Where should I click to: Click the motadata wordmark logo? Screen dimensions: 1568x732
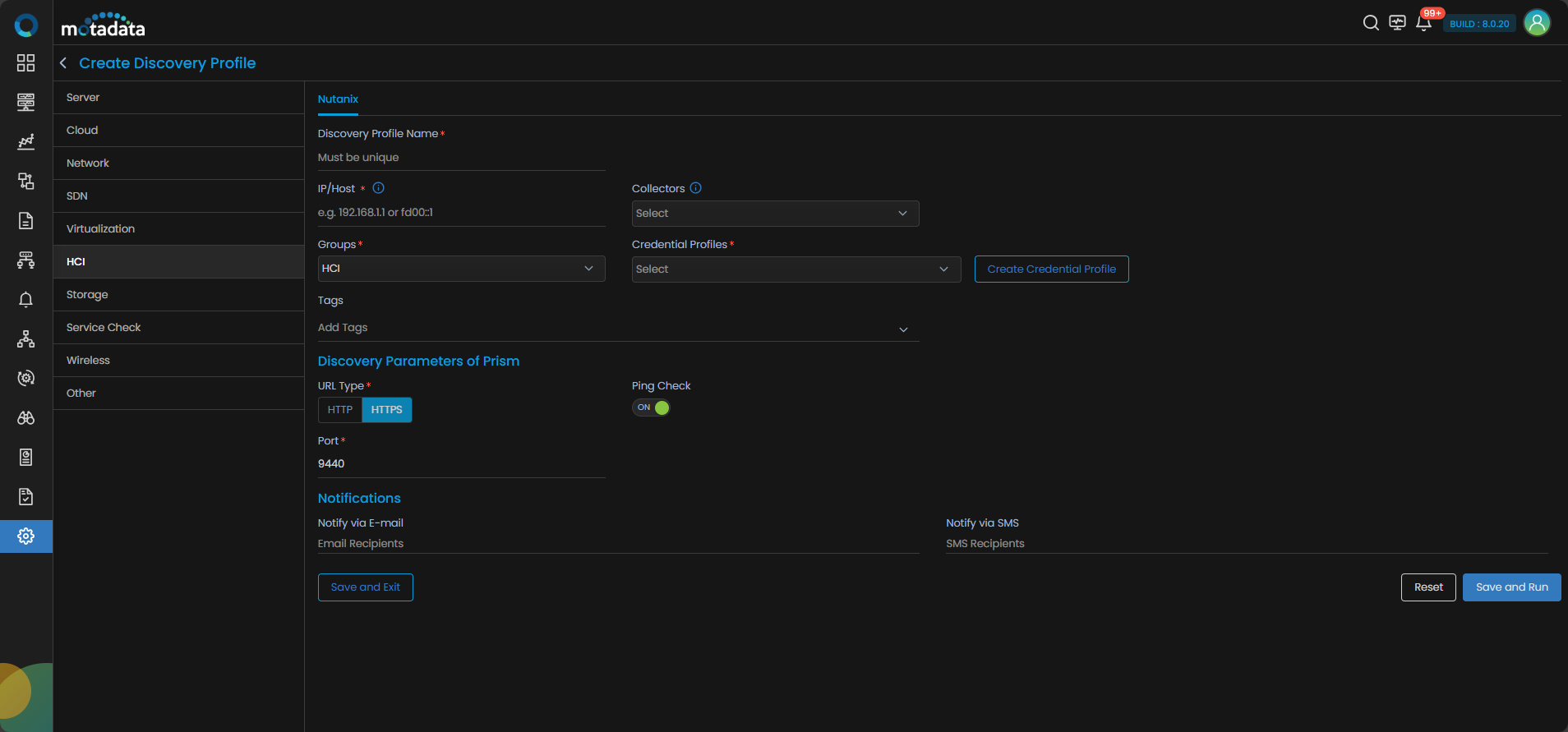[103, 25]
